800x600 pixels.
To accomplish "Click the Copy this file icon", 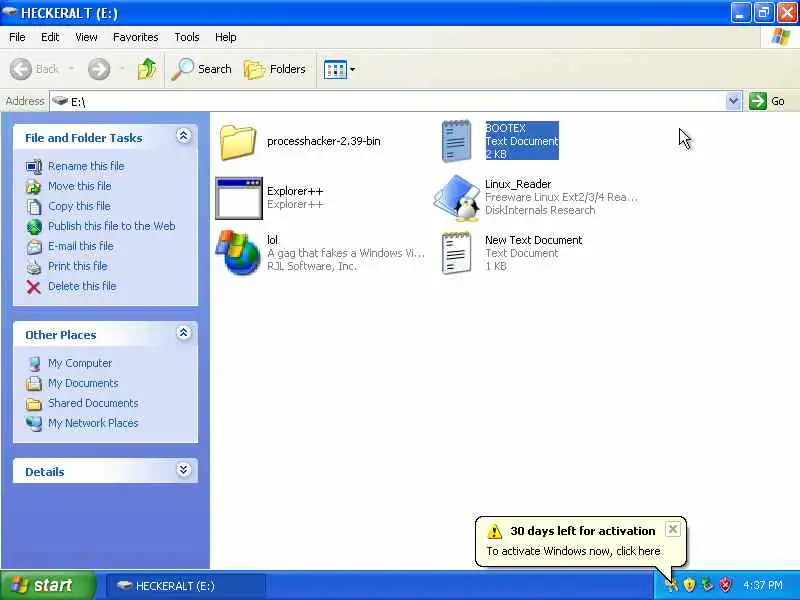I will click(34, 207).
